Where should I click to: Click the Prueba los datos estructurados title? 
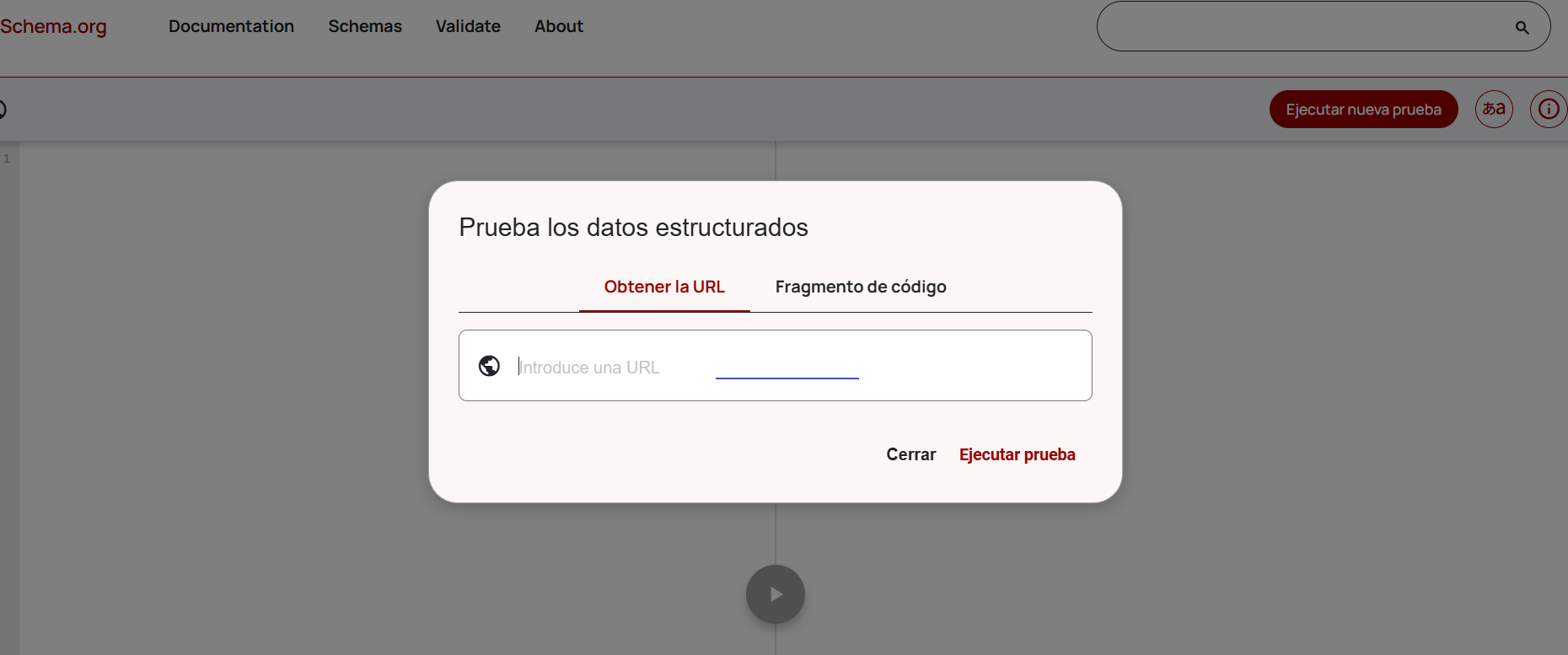tap(633, 228)
